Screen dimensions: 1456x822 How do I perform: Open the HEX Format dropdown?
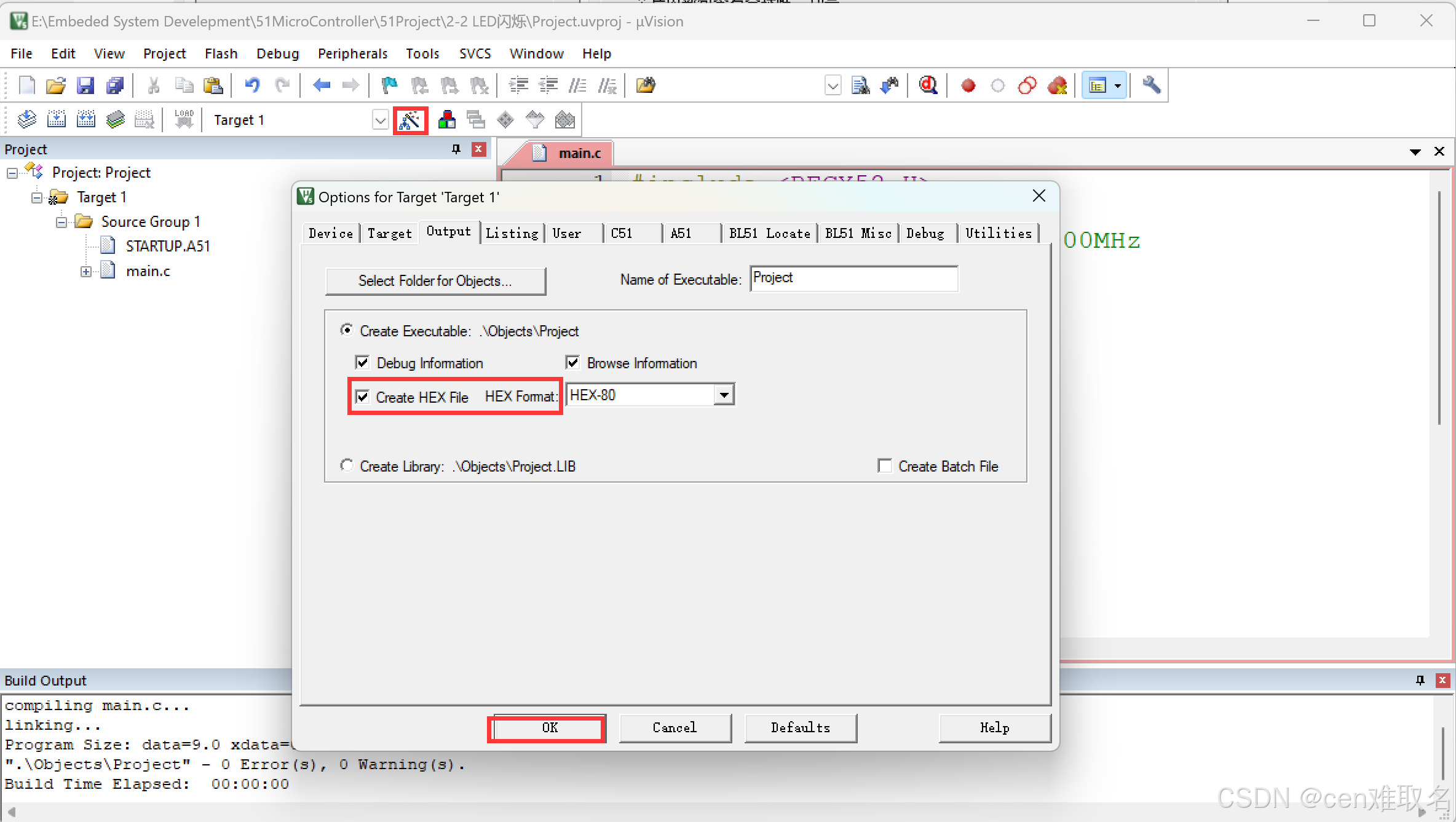point(724,395)
